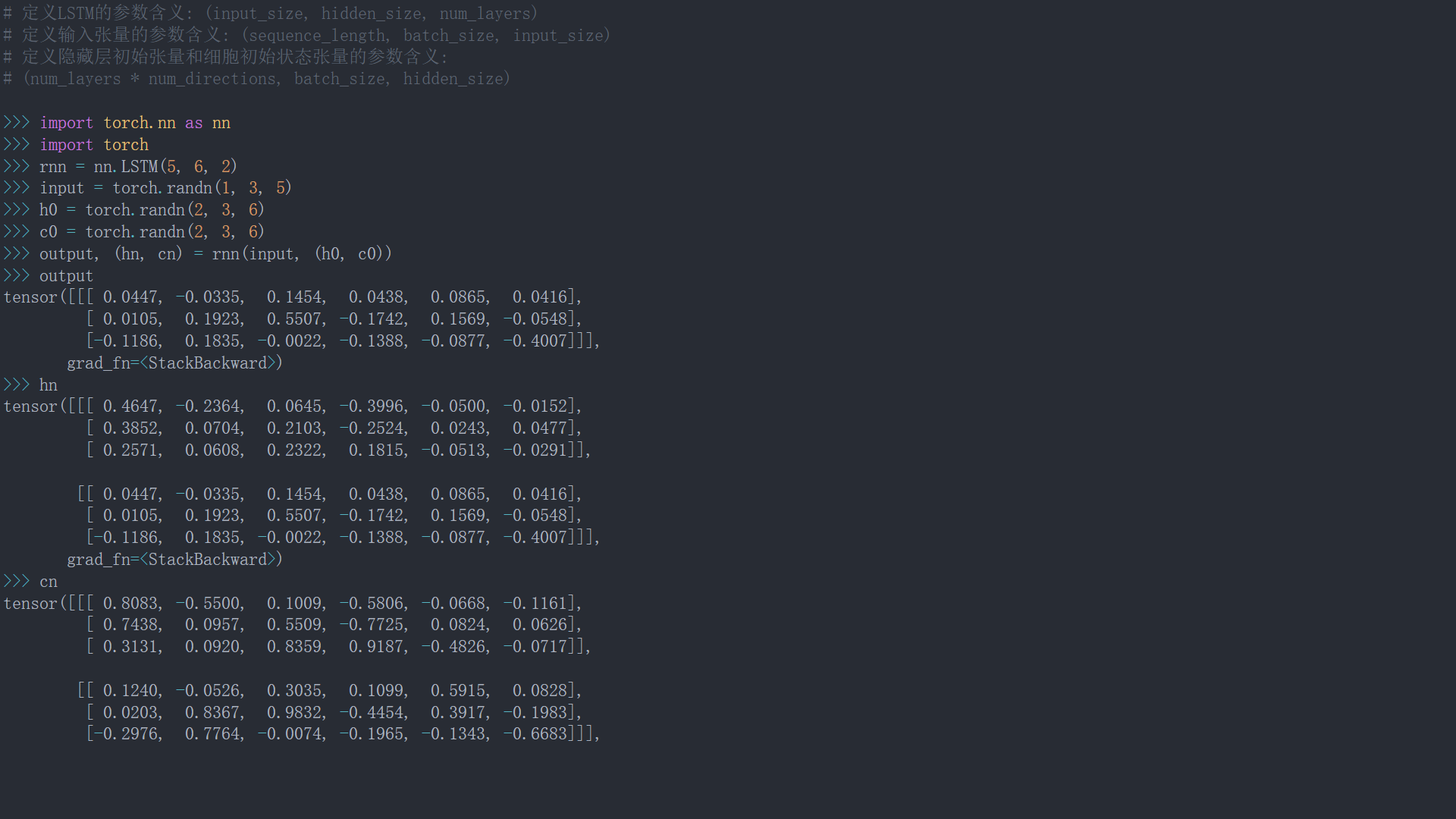Click the 'c0 = torch.randn' assignment line
The width and height of the screenshot is (1456, 819).
152,232
